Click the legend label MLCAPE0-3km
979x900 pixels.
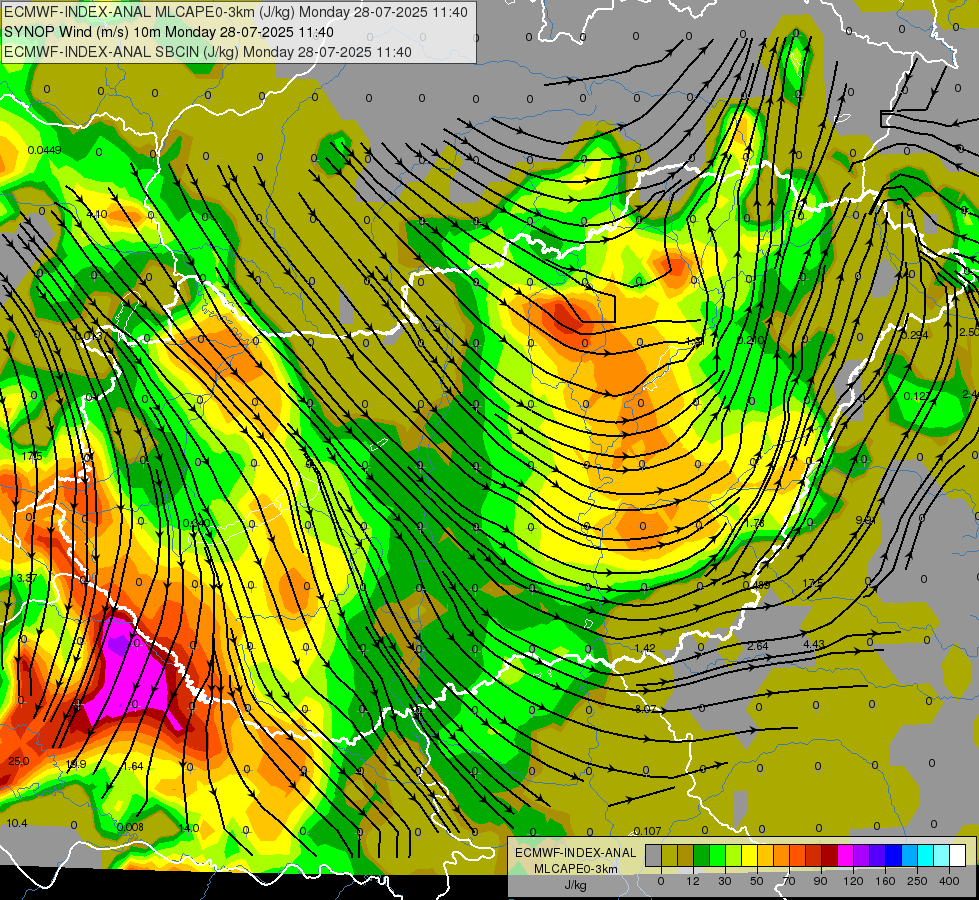pos(575,869)
